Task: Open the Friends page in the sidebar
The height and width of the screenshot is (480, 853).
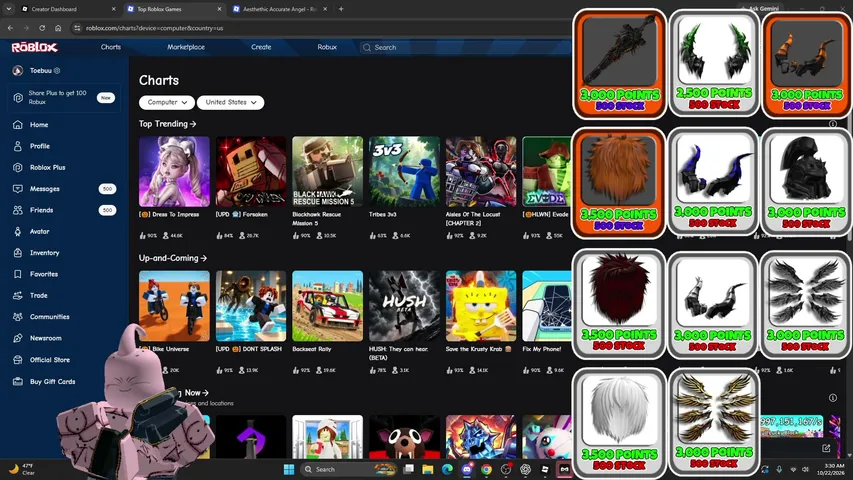Action: click(x=41, y=210)
